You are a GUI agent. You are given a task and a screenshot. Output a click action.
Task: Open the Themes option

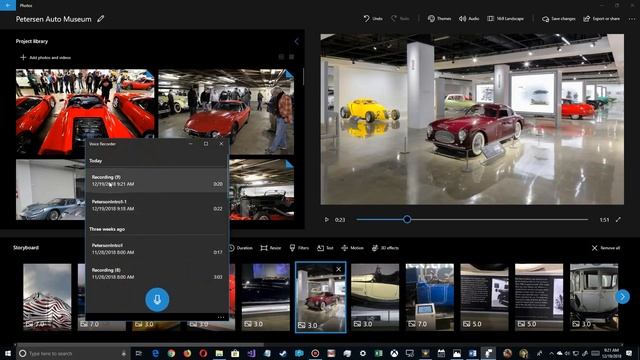(x=439, y=19)
